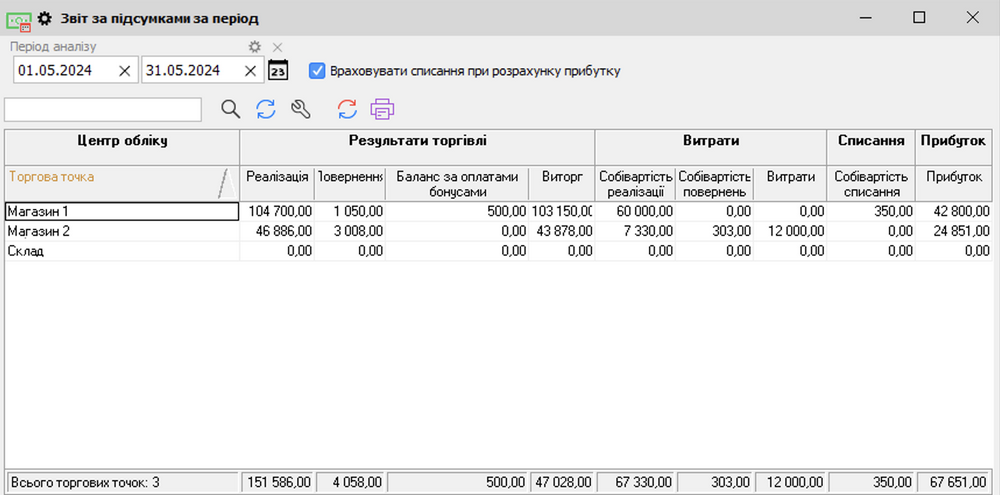Click the 'Виторг' column header

click(x=561, y=177)
